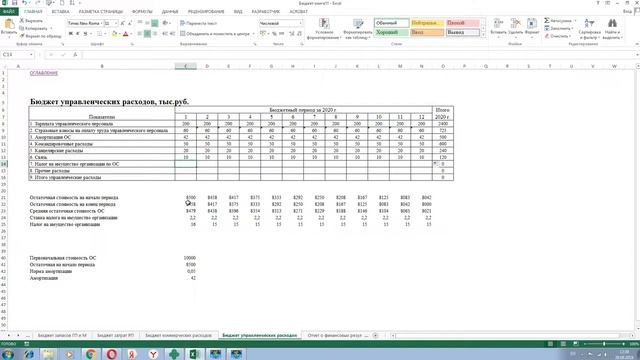Toggle Center horizontal alignment
The width and height of the screenshot is (640, 360).
(147, 34)
